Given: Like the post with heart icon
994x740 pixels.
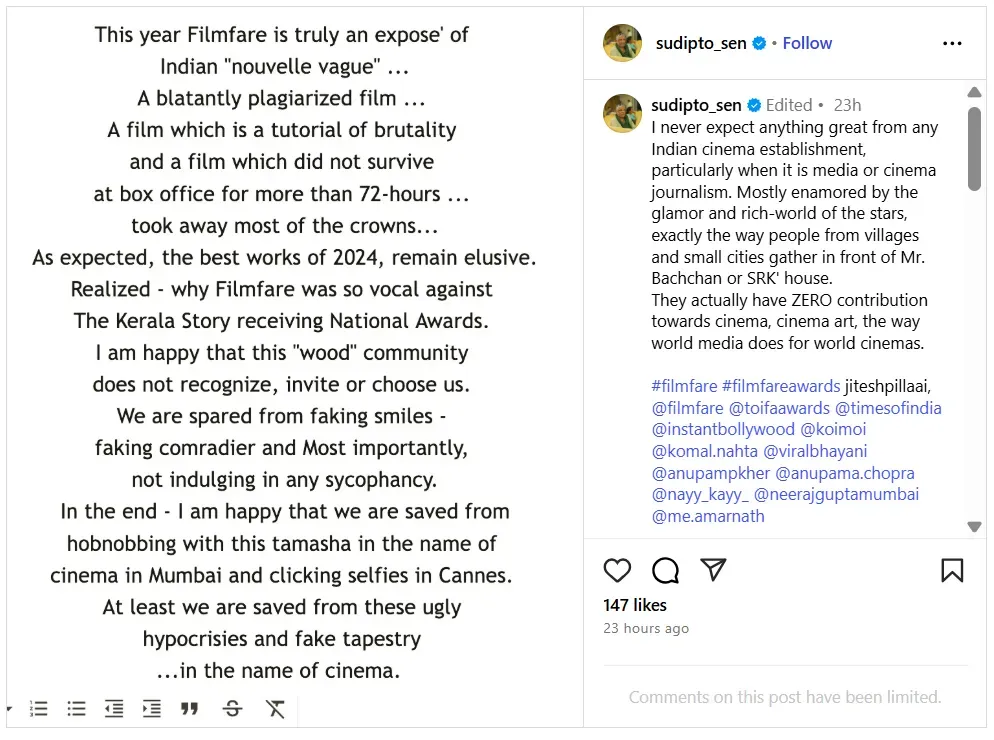Looking at the screenshot, I should click(x=618, y=570).
